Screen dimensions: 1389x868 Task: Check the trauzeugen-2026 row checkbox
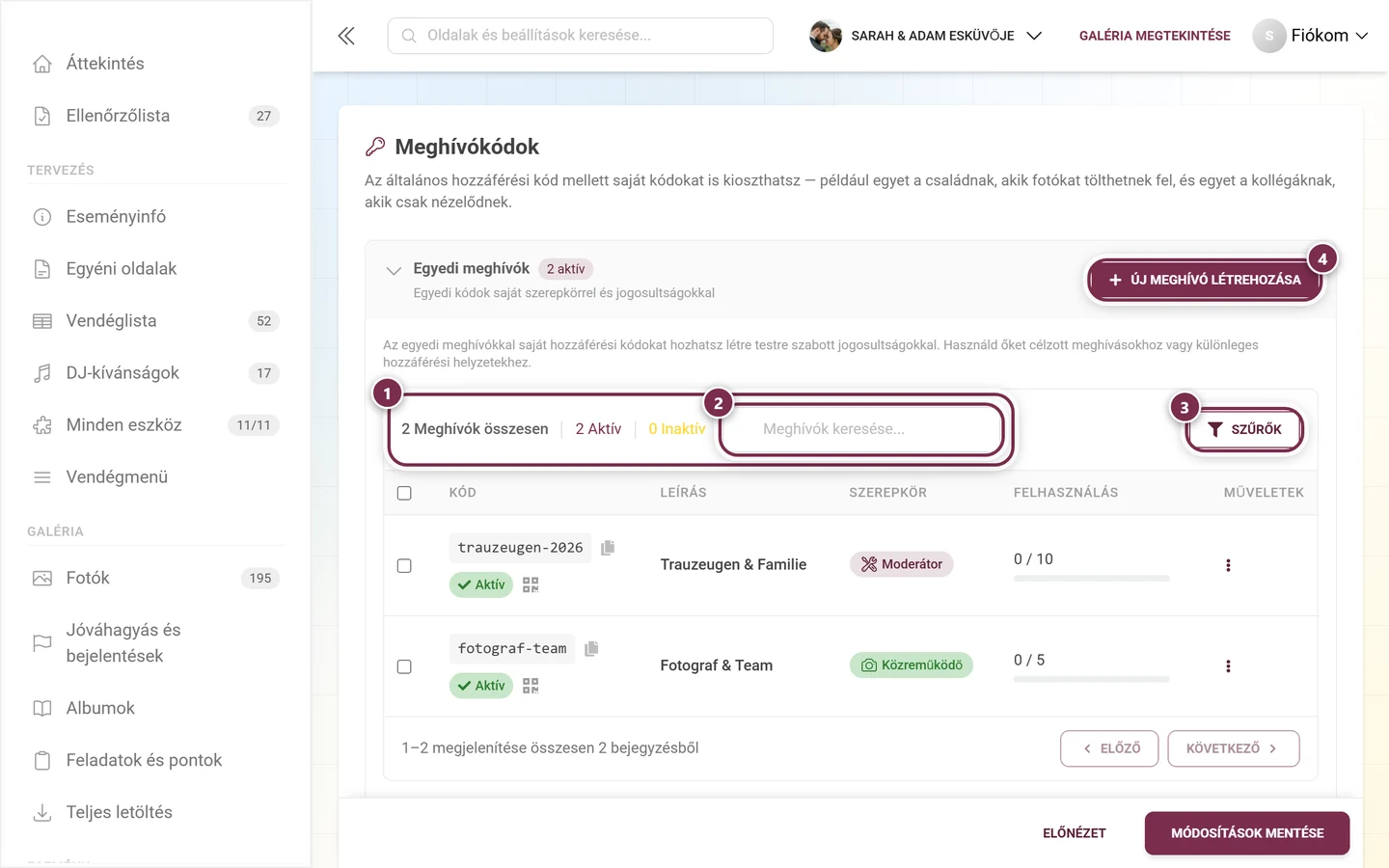coord(404,566)
